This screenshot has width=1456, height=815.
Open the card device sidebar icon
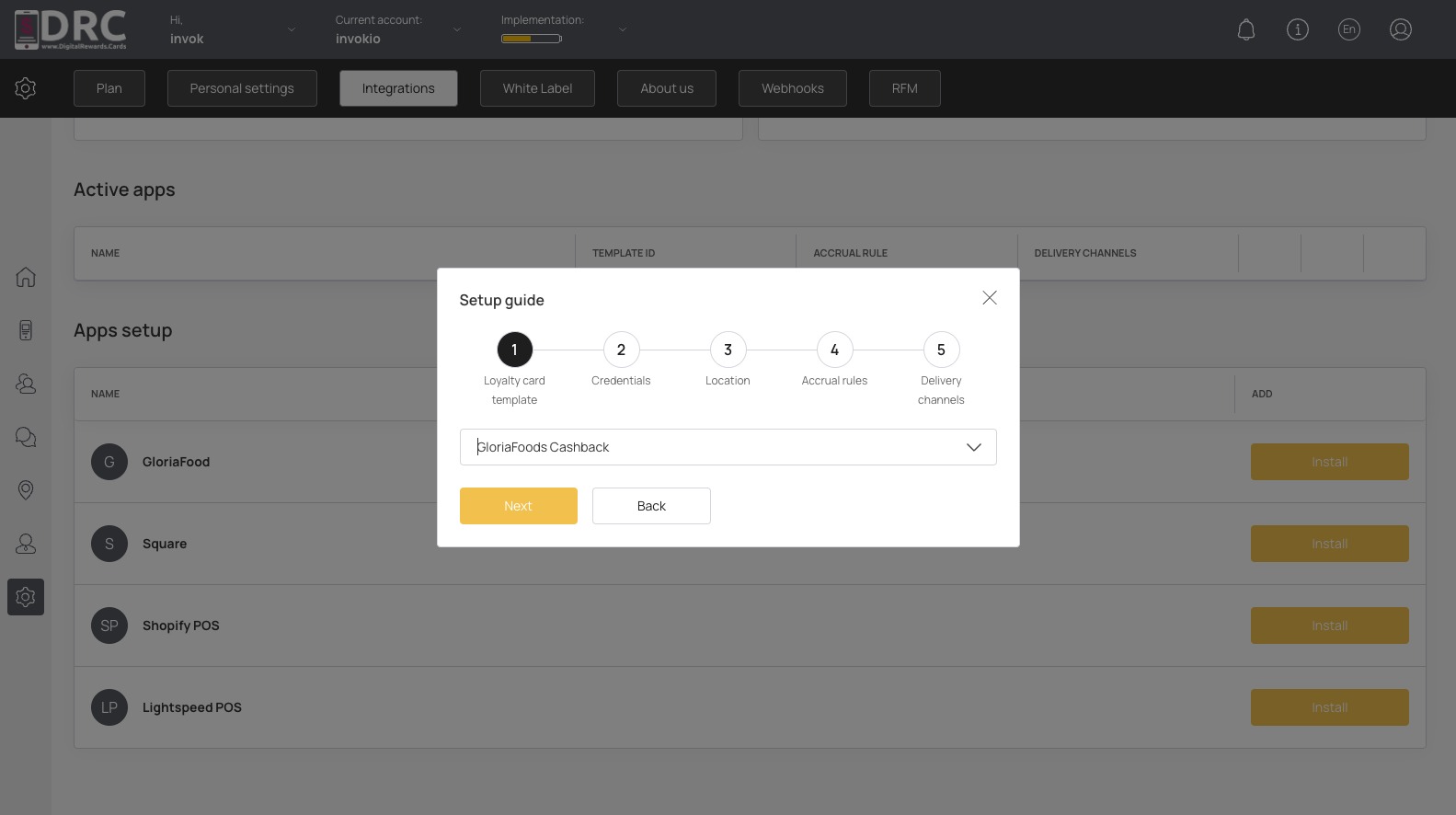point(26,330)
